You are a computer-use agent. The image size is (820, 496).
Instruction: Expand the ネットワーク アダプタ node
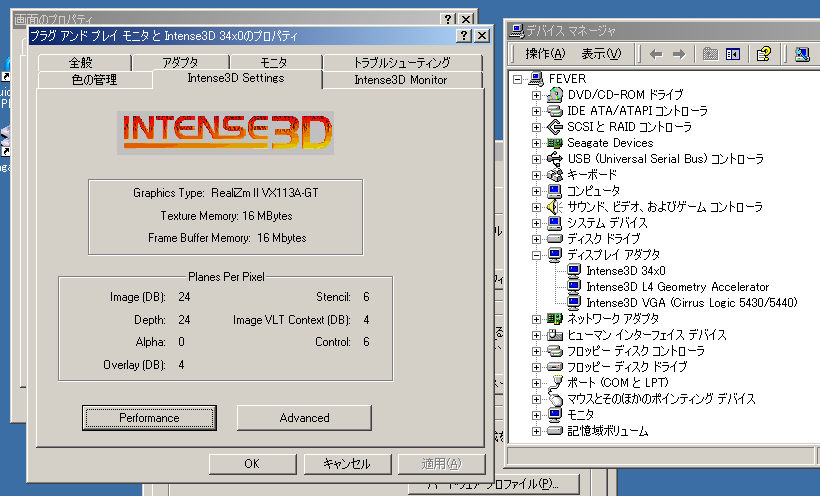536,319
